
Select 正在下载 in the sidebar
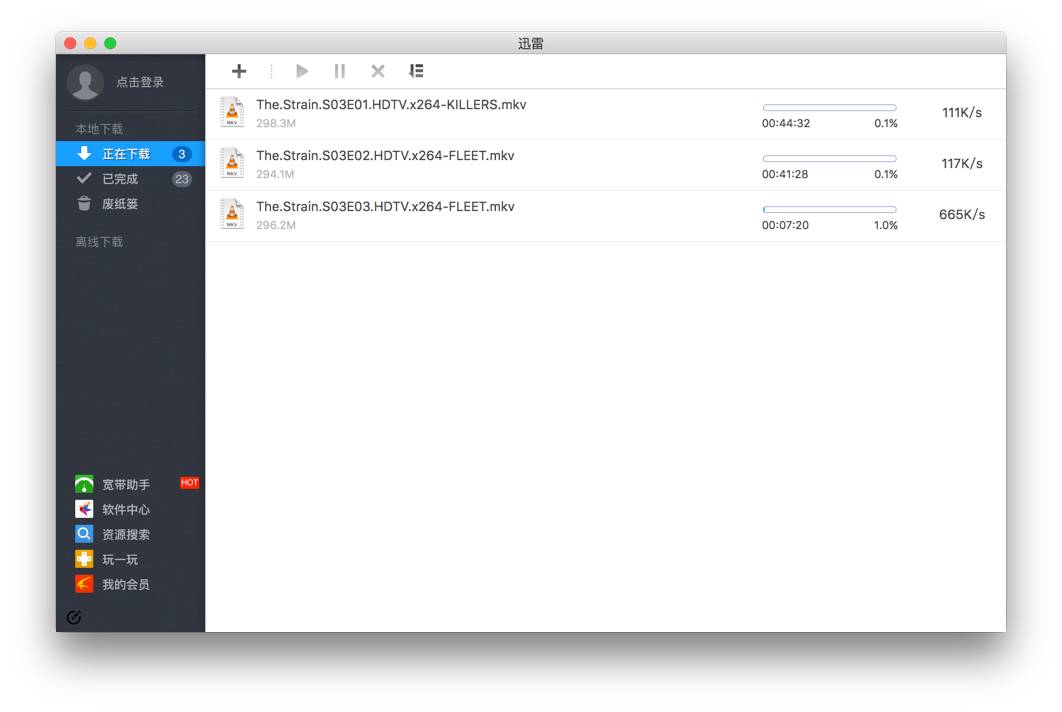(131, 154)
